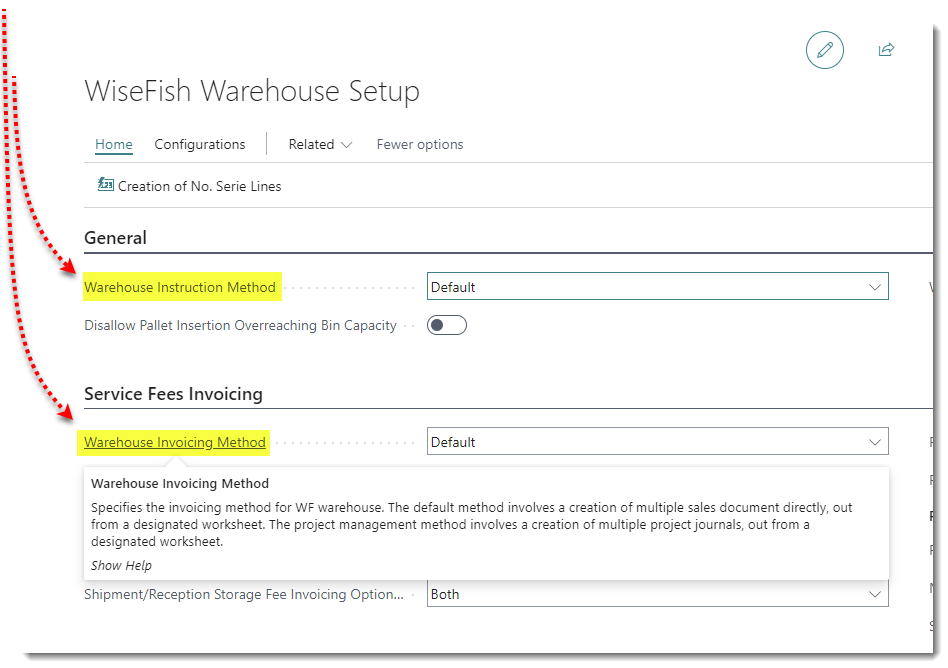Click the bold Warehouse Invoicing Method tooltip title

[x=180, y=484]
